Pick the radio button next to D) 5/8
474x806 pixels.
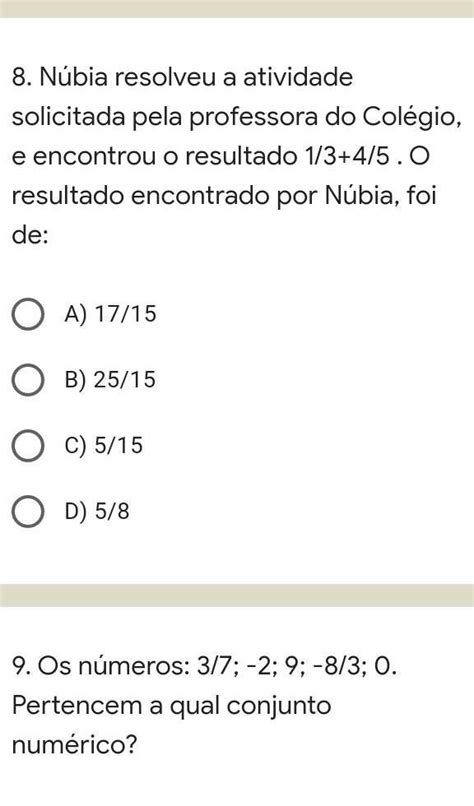27,511
